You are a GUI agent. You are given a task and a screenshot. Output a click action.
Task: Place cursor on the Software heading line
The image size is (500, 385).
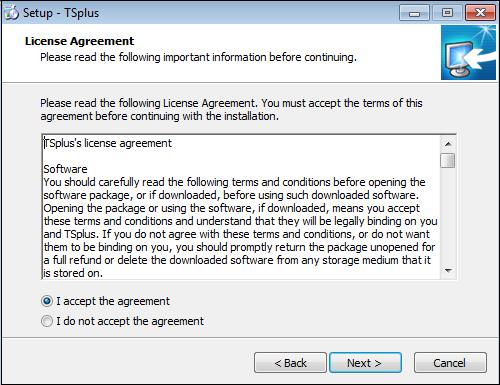coord(65,169)
